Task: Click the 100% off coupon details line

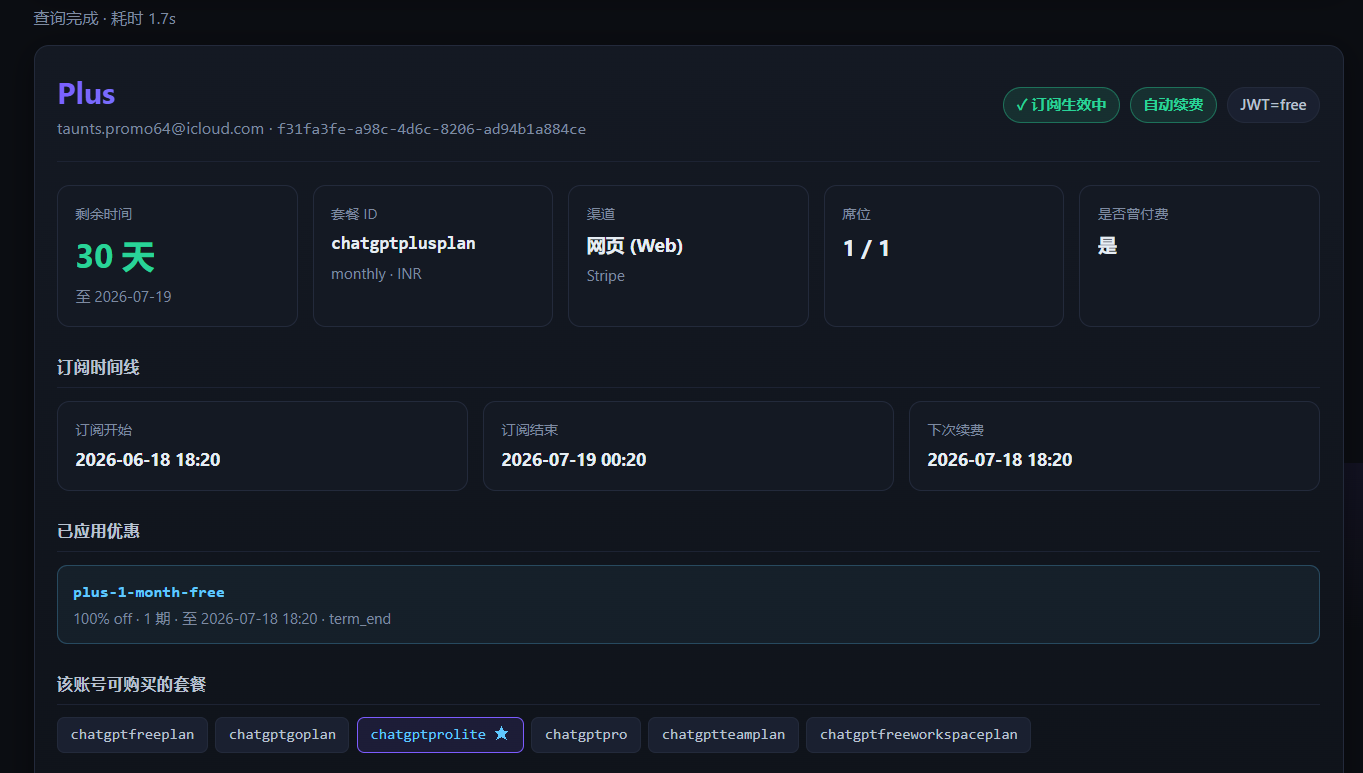Action: 232,619
